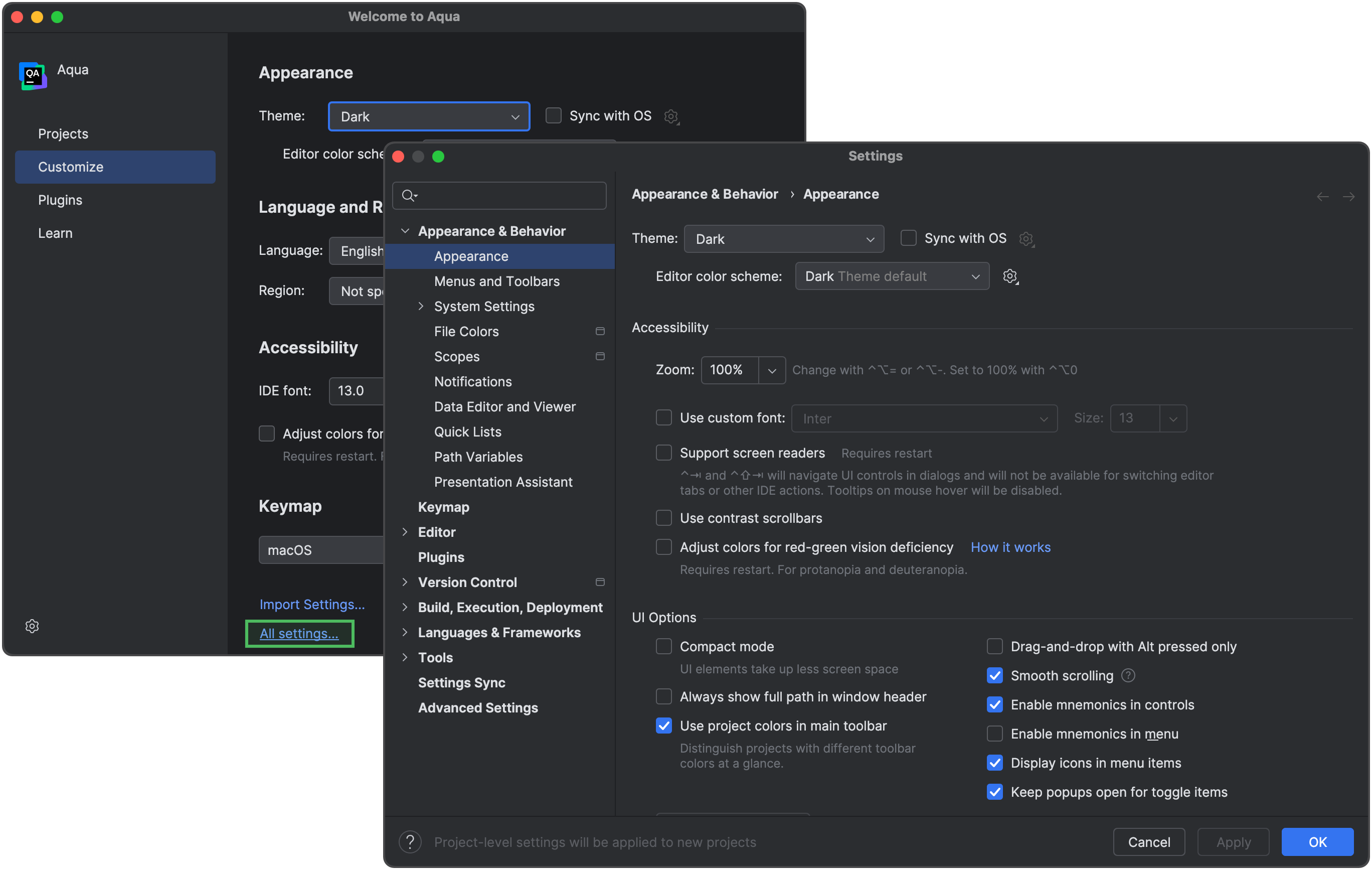This screenshot has height=870, width=1372.
Task: Check Support screen readers
Action: coord(664,453)
